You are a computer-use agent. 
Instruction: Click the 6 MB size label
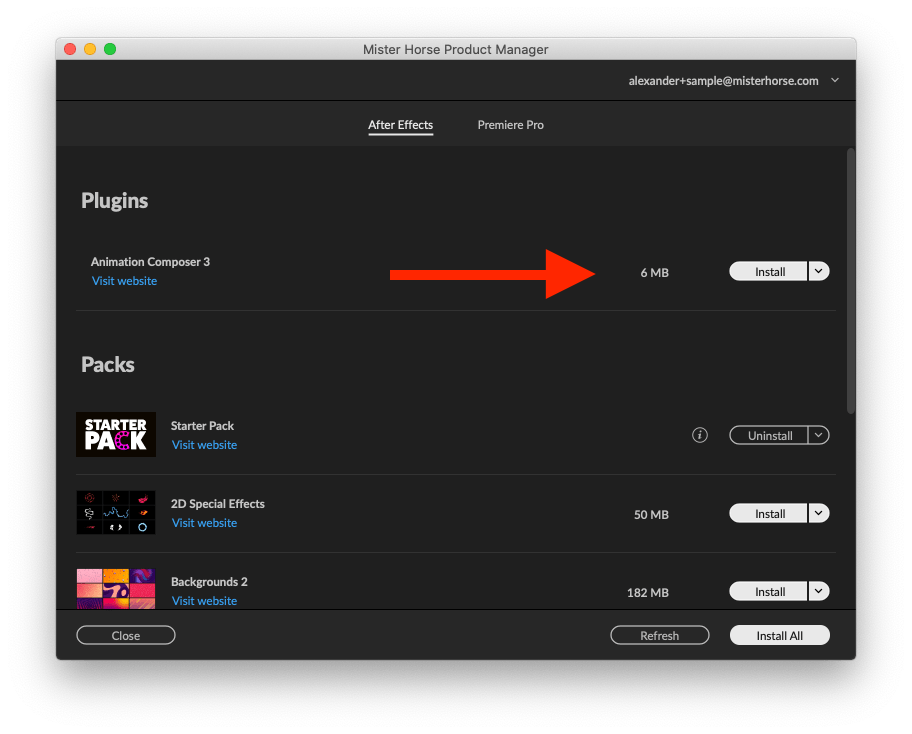(x=654, y=272)
